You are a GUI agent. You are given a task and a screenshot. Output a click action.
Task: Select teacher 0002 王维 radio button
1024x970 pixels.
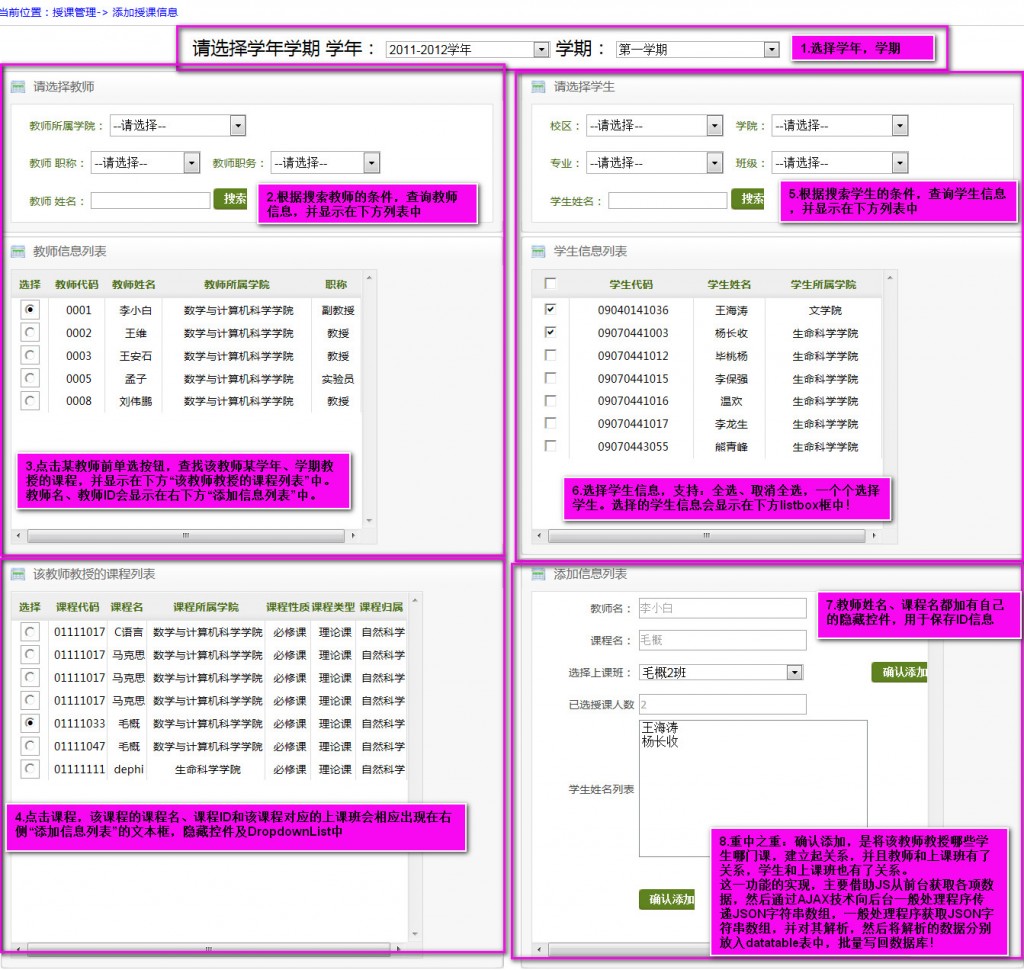point(30,332)
